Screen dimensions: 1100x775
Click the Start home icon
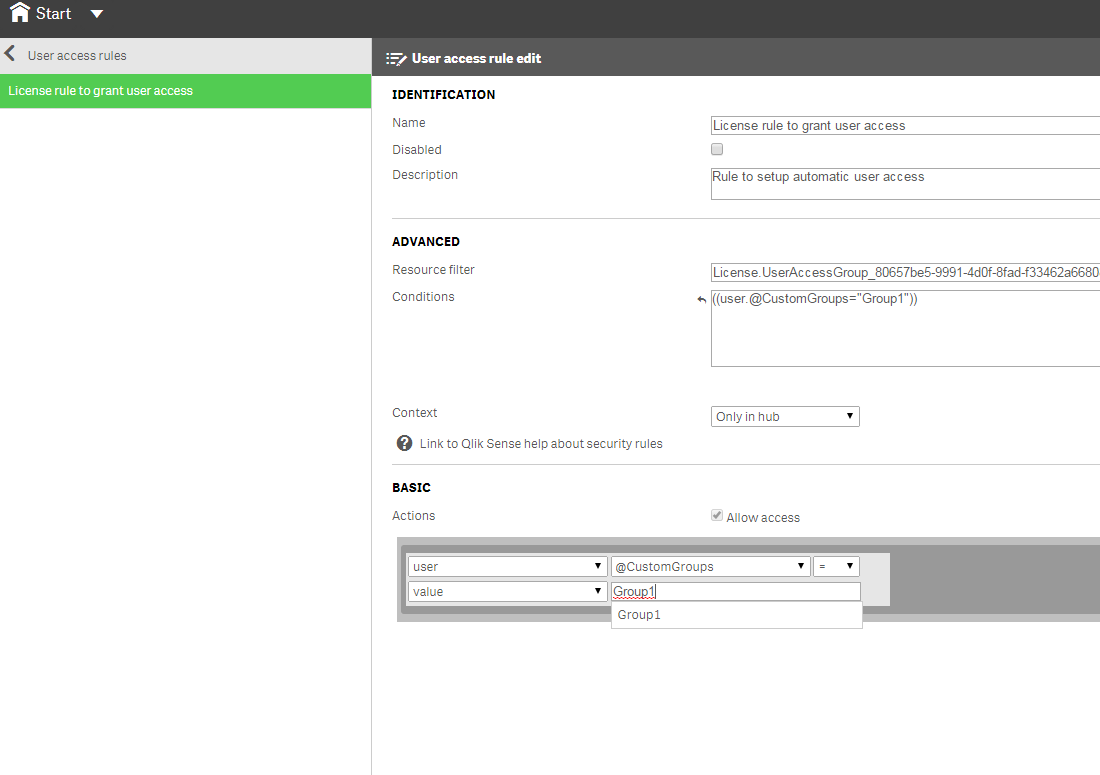19,13
